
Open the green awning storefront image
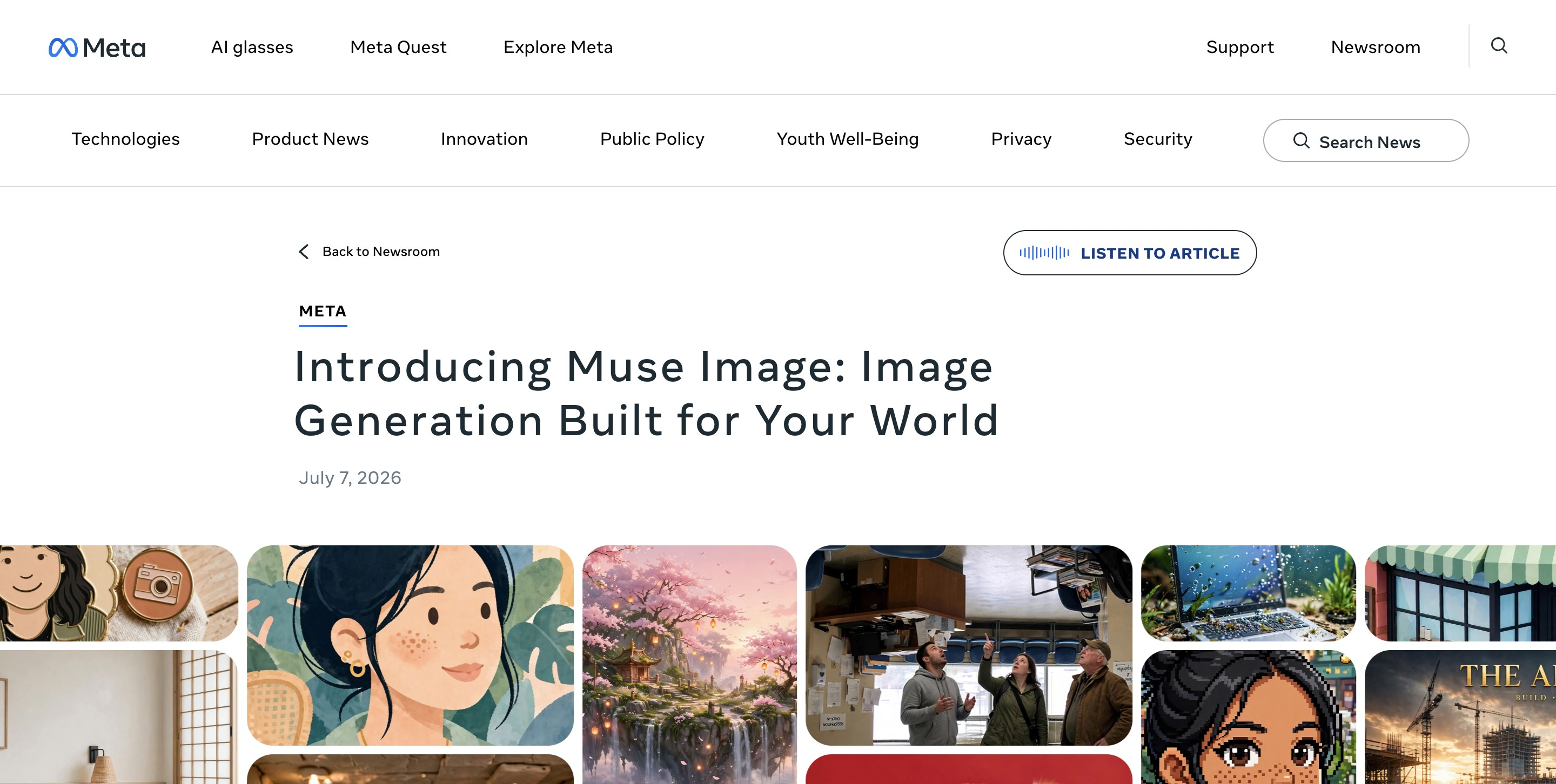click(x=1460, y=593)
